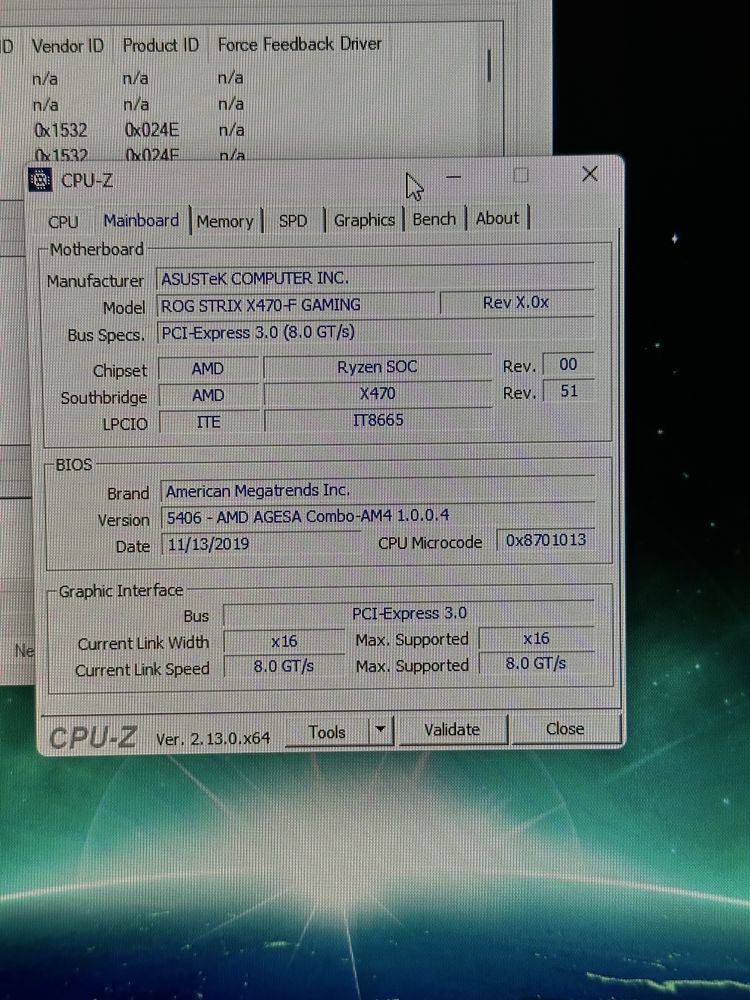Click the IT8665 LPCIO field
The height and width of the screenshot is (1000, 750).
[378, 420]
